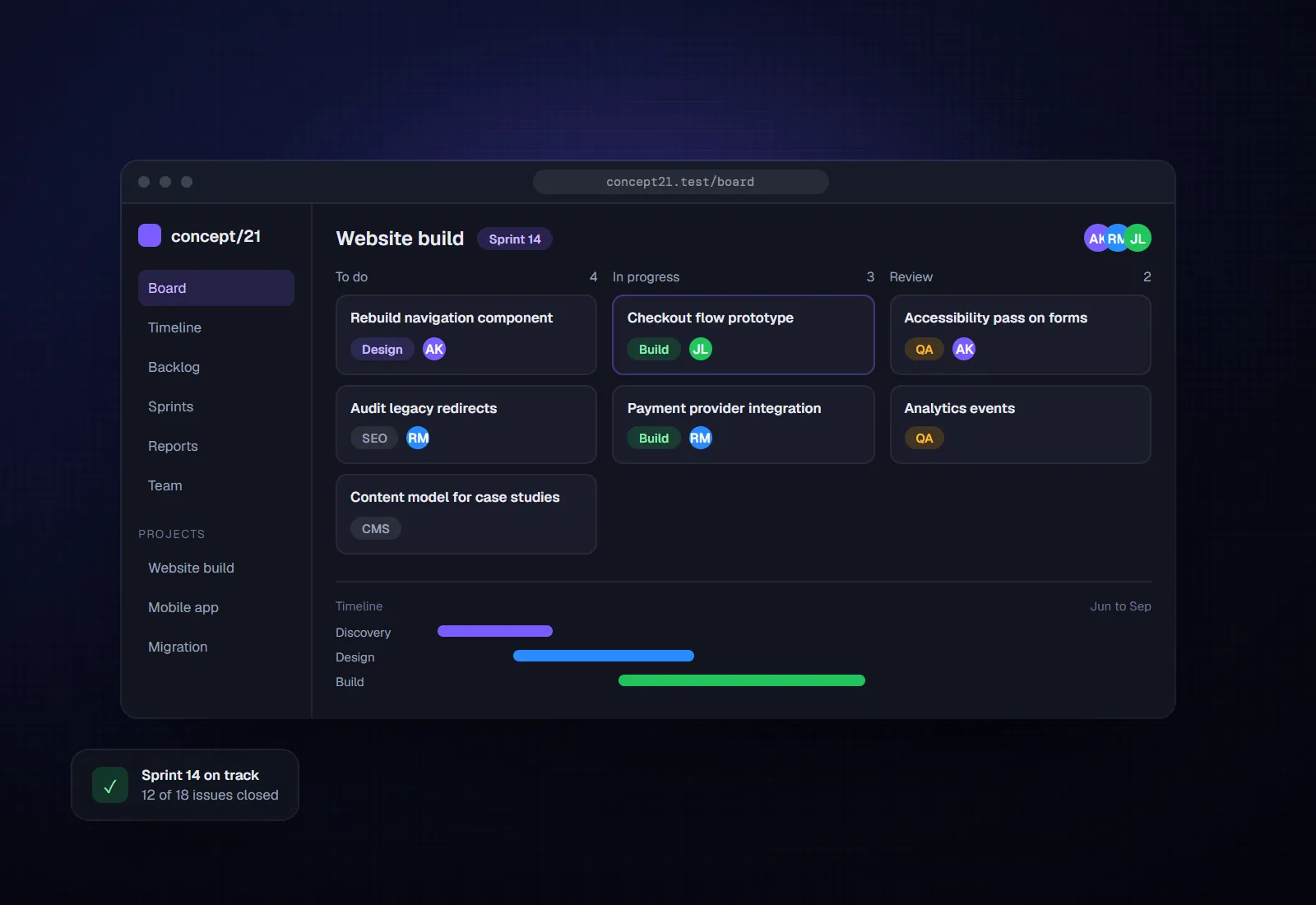Click RM avatar on Audit legacy redirects card
Image resolution: width=1316 pixels, height=905 pixels.
[x=418, y=438]
